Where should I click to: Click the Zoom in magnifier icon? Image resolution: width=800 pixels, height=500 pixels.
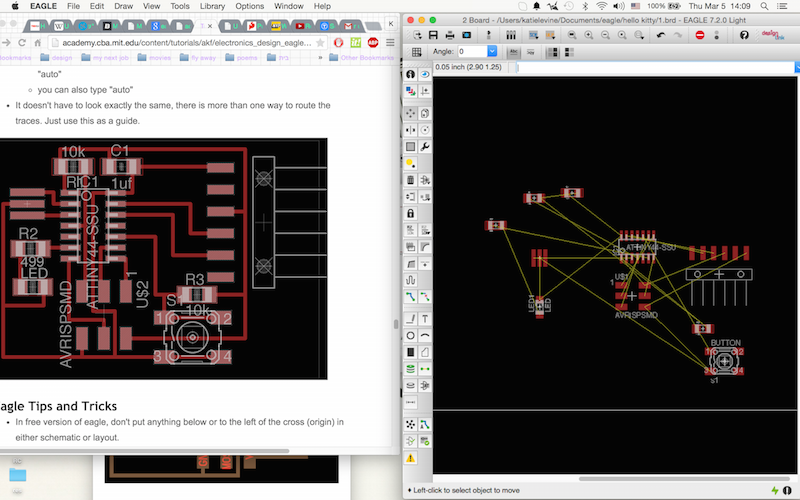[x=589, y=35]
